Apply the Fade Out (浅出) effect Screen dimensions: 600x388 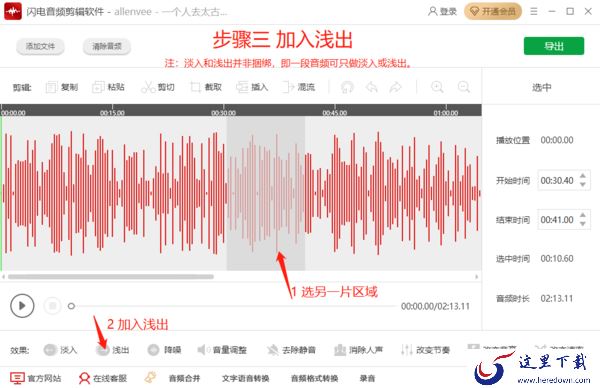(112, 350)
